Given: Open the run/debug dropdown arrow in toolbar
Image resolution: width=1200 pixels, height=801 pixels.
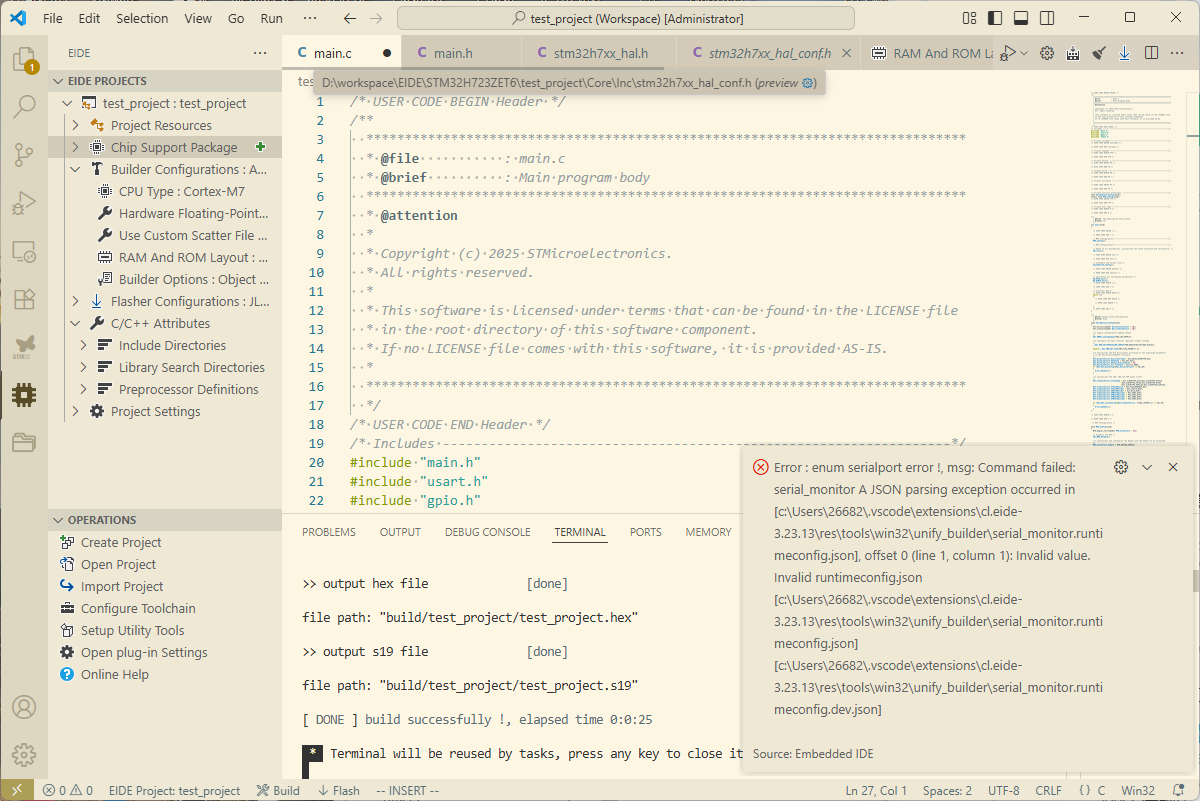Looking at the screenshot, I should (1025, 53).
